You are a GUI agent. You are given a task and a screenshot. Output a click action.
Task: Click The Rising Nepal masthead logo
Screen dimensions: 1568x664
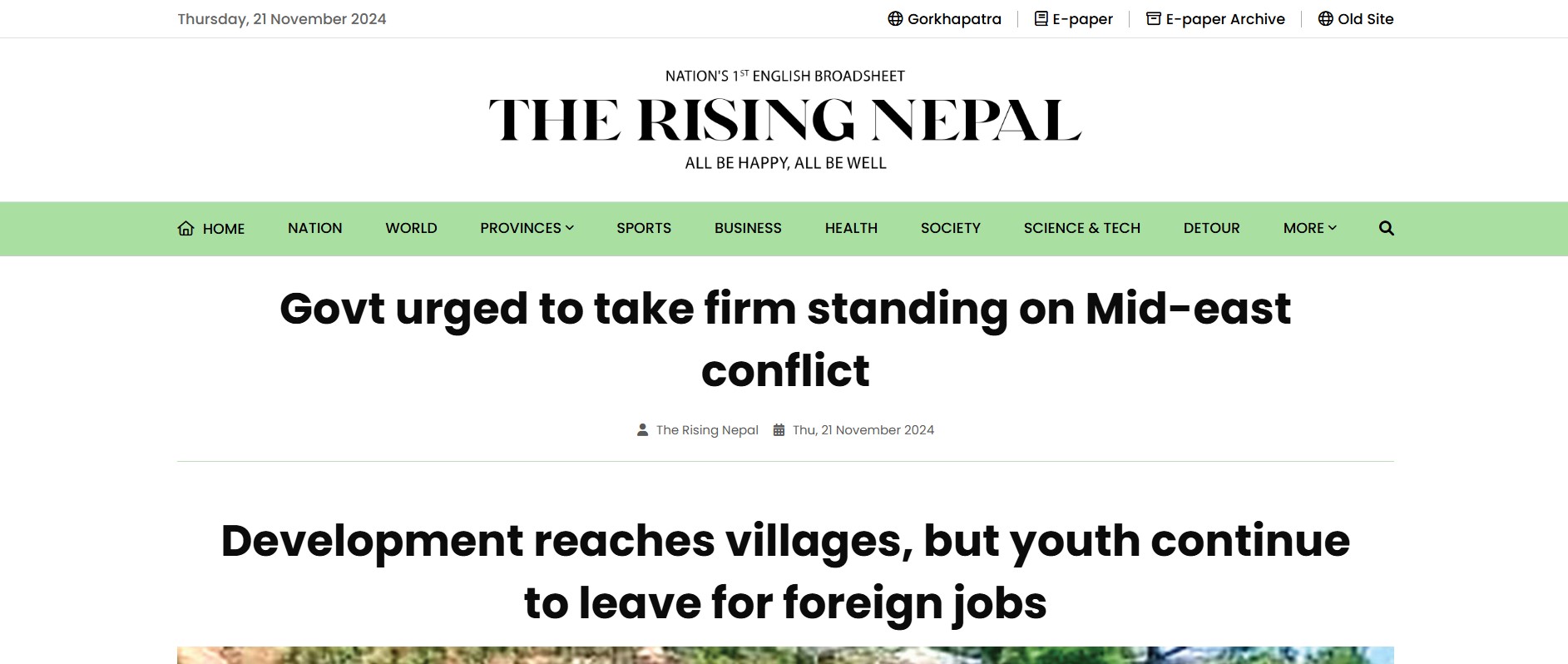(x=784, y=121)
